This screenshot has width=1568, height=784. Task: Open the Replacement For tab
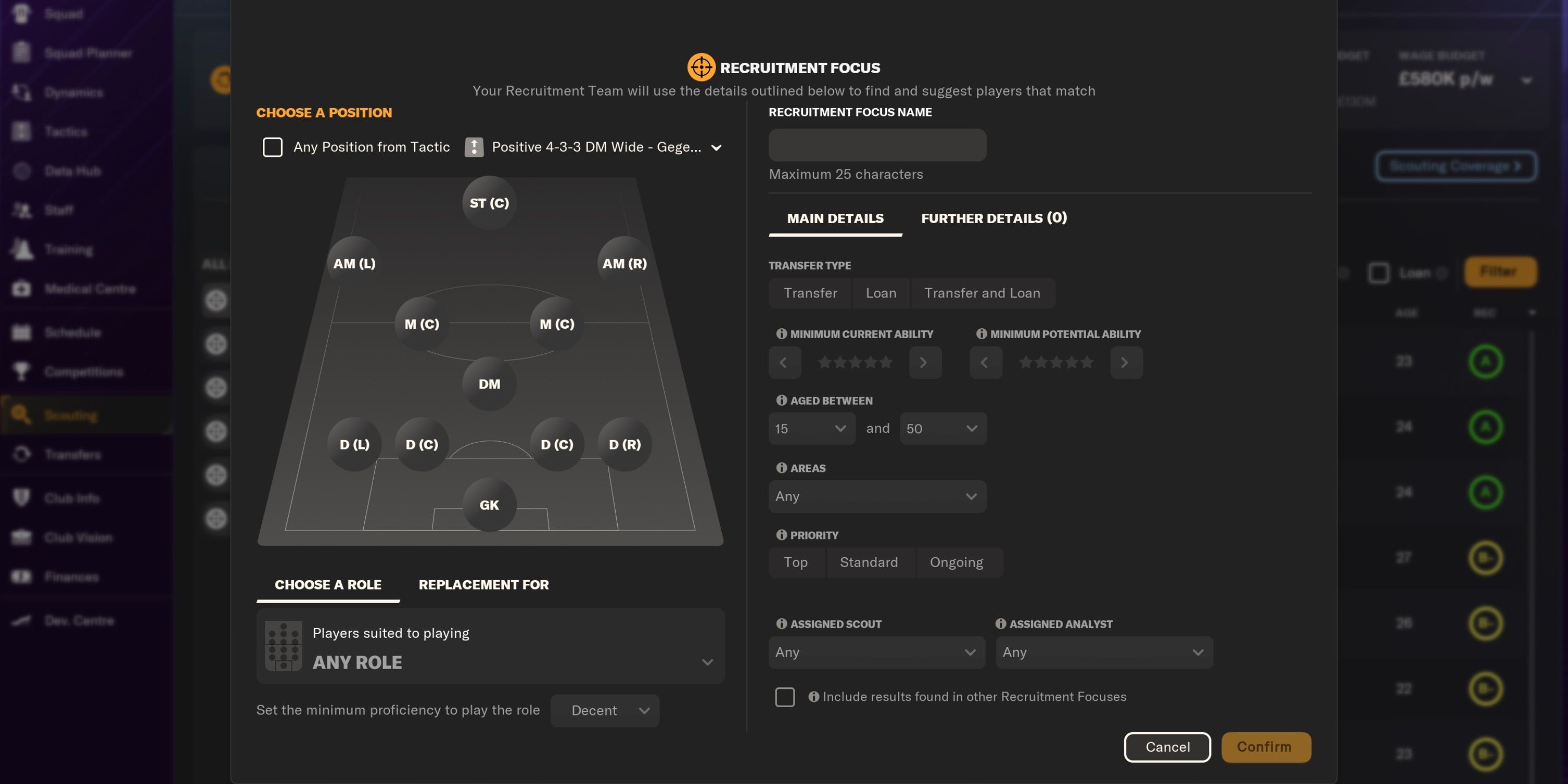[483, 584]
